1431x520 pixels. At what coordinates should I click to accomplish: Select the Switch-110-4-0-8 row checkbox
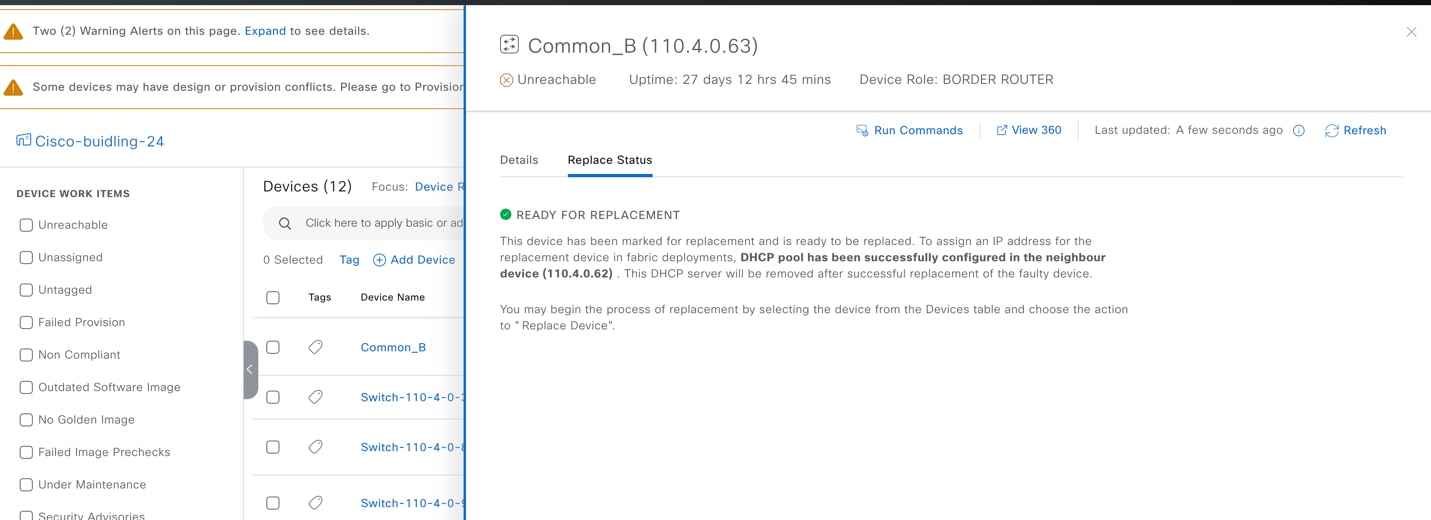273,447
